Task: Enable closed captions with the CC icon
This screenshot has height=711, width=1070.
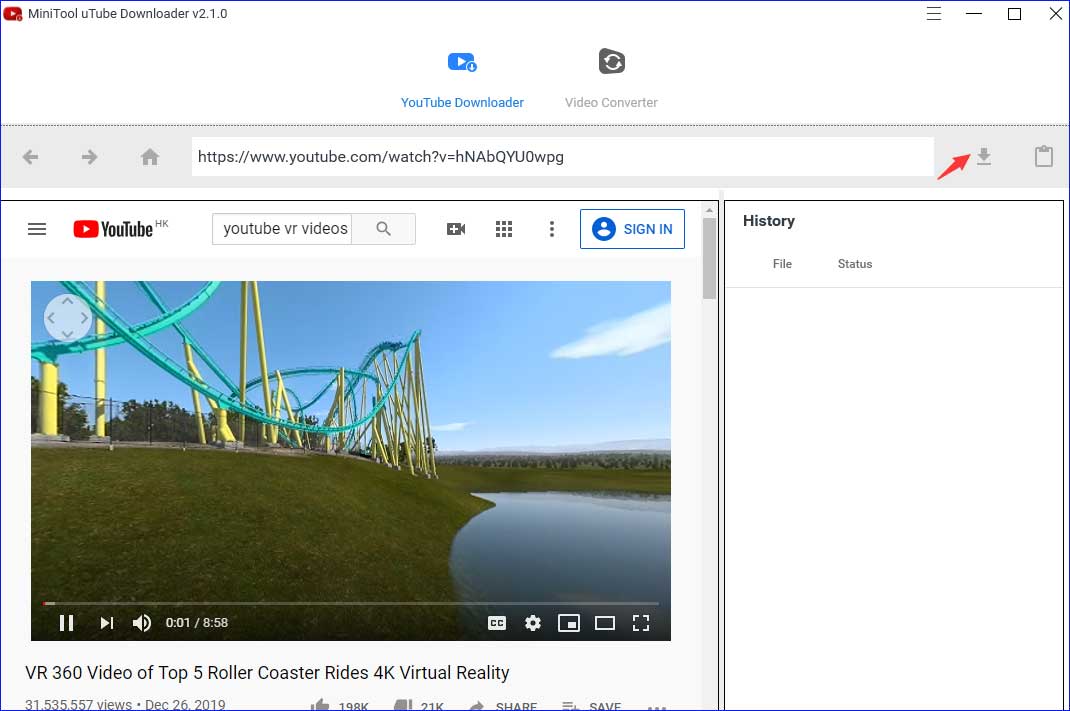Action: [x=496, y=622]
